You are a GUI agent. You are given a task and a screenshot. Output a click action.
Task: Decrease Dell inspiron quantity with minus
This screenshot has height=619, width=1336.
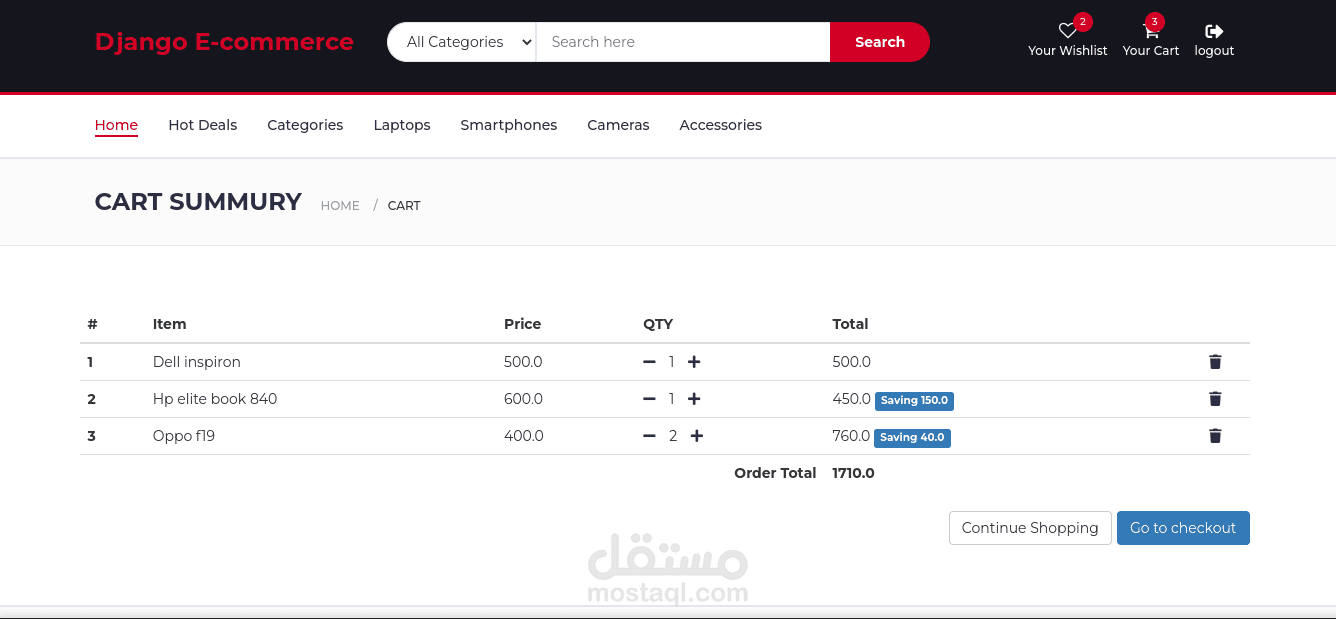point(649,362)
